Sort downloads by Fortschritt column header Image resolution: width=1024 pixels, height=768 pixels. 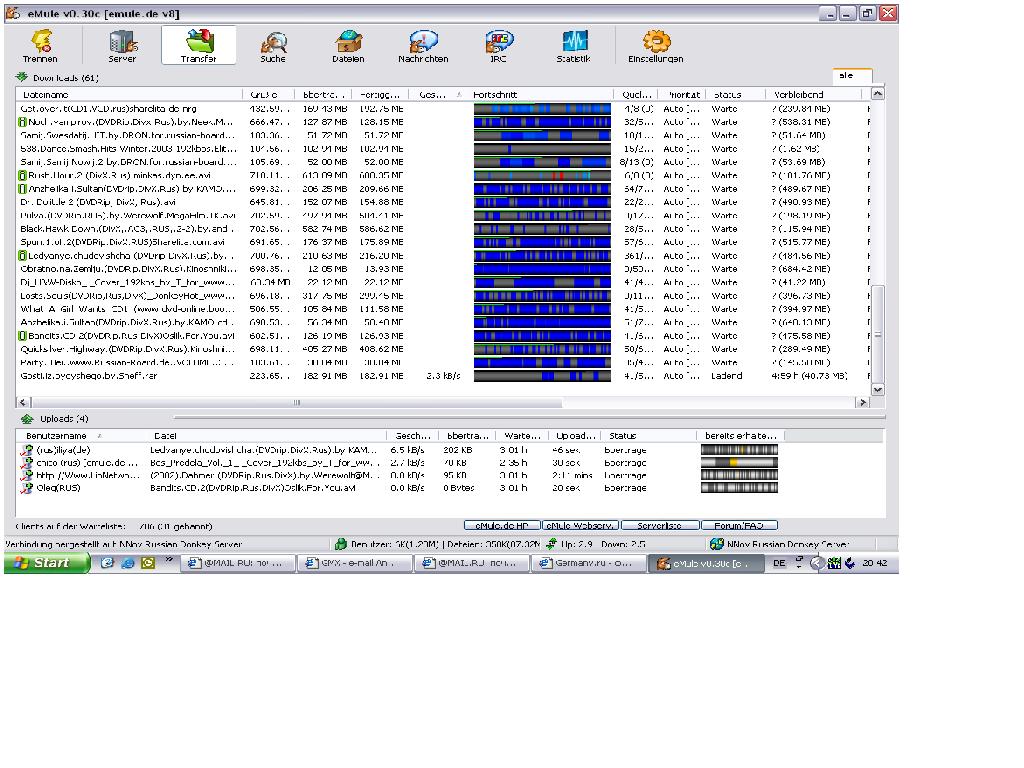click(541, 95)
